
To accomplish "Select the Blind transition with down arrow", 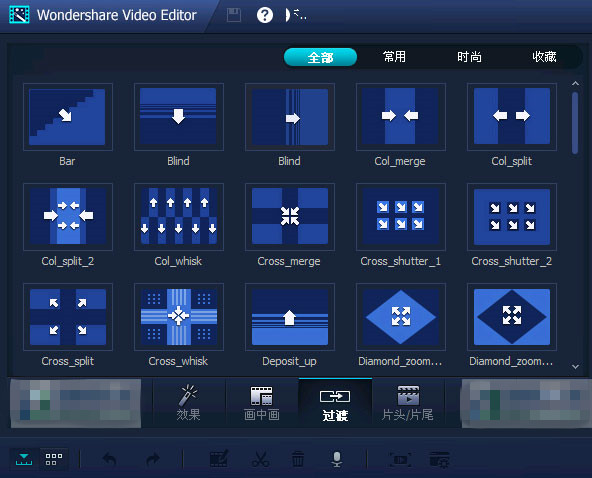I will coord(179,117).
